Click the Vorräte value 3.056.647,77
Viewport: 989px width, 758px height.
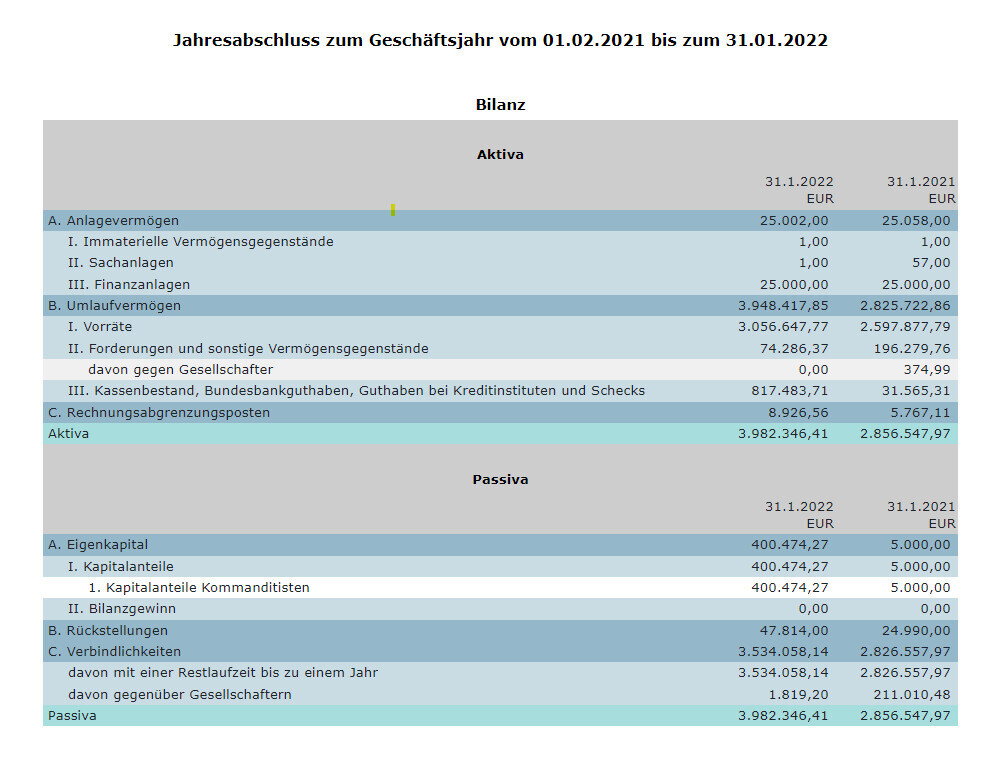click(783, 327)
